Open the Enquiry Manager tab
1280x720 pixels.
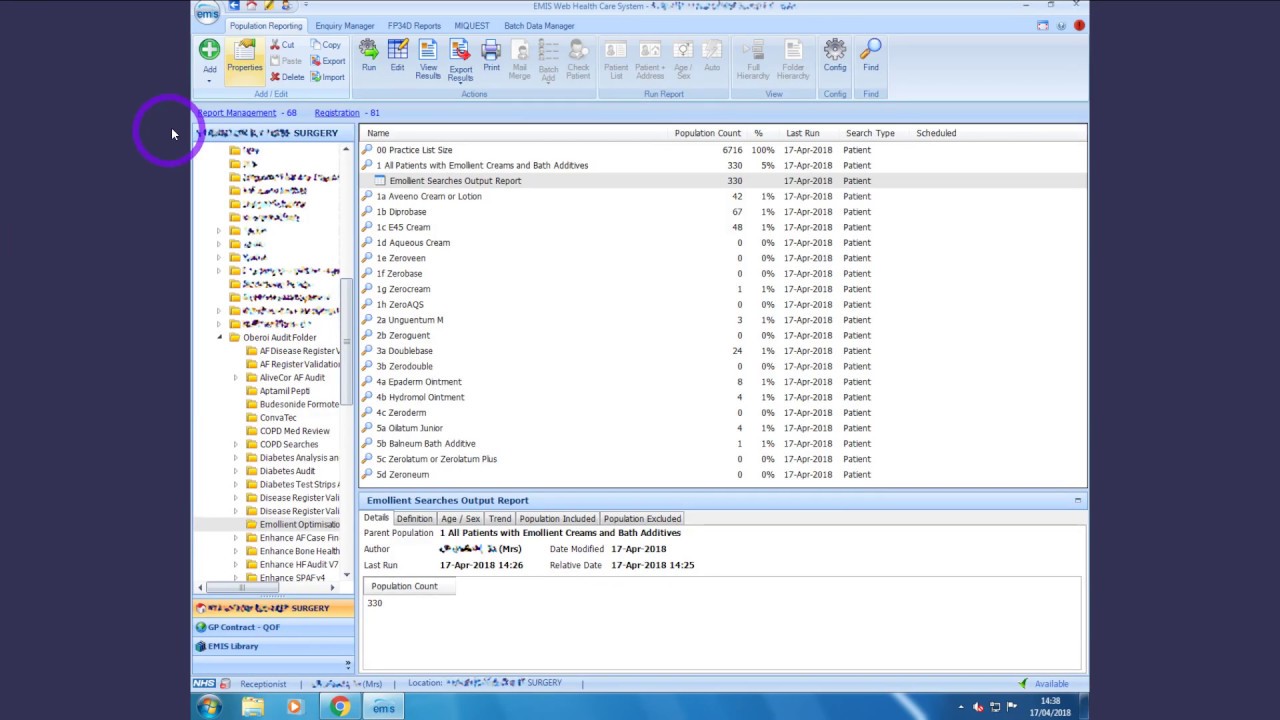point(345,26)
